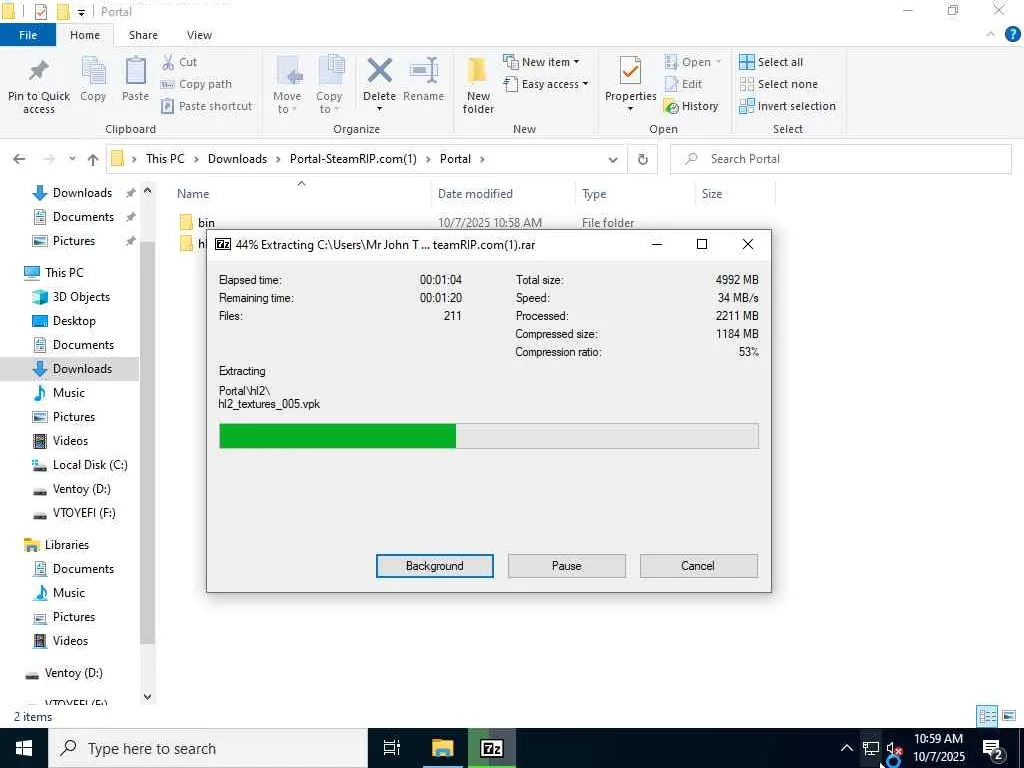This screenshot has width=1024, height=768.
Task: Click the Delete X icon
Action: coord(379,71)
